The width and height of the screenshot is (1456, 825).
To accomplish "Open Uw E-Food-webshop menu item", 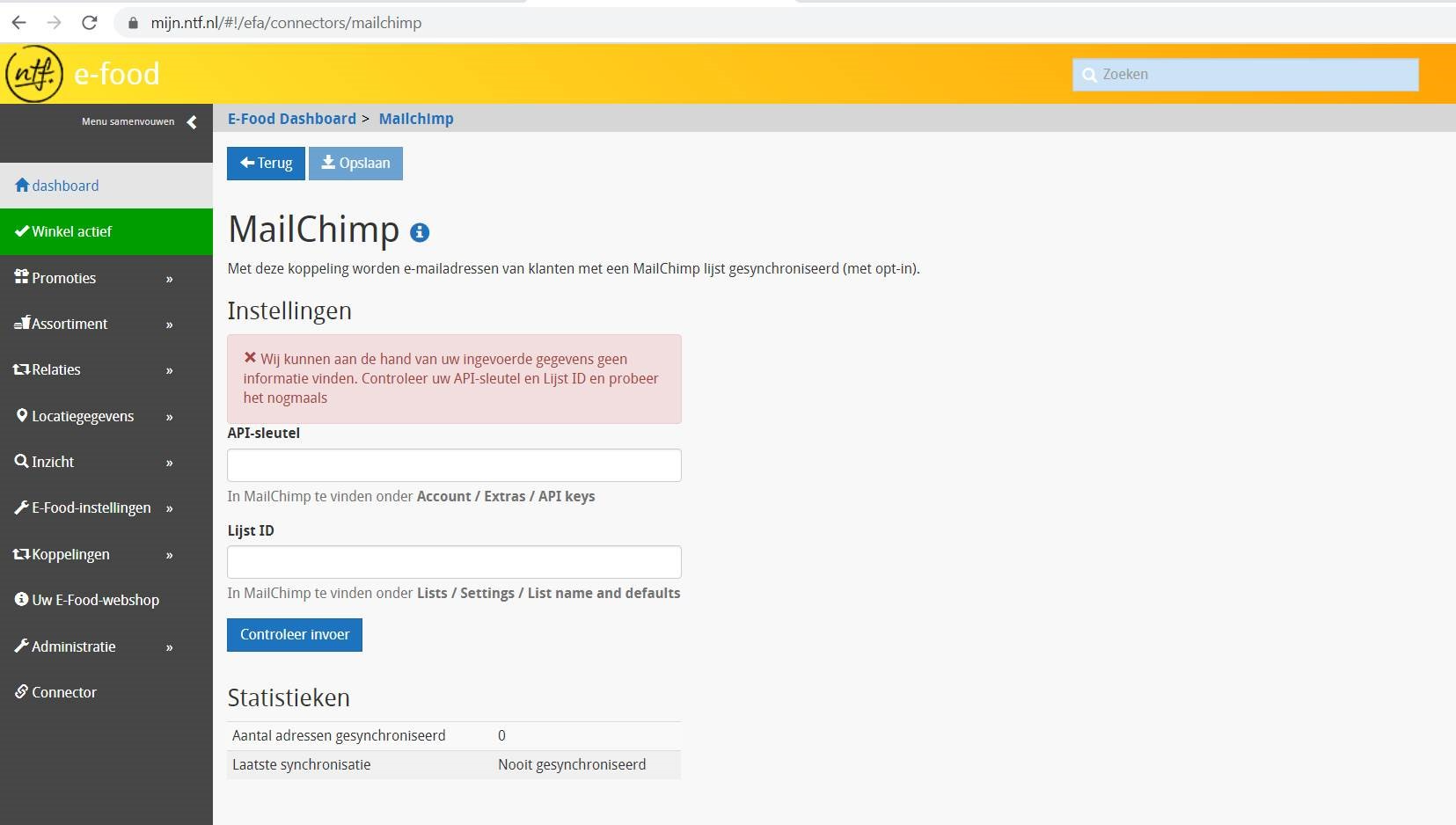I will tap(106, 600).
